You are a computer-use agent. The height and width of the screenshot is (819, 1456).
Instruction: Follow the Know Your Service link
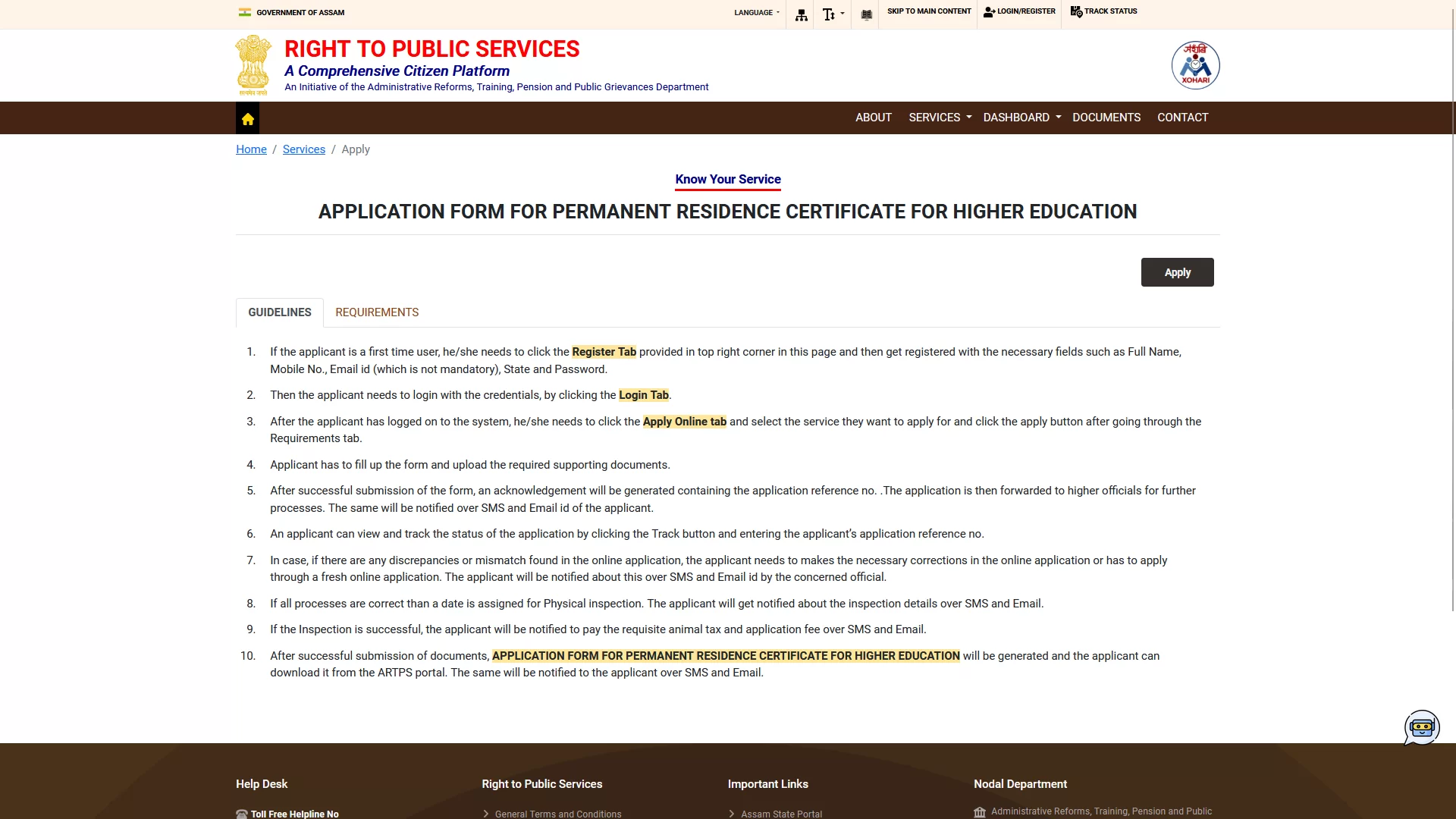[x=727, y=179]
